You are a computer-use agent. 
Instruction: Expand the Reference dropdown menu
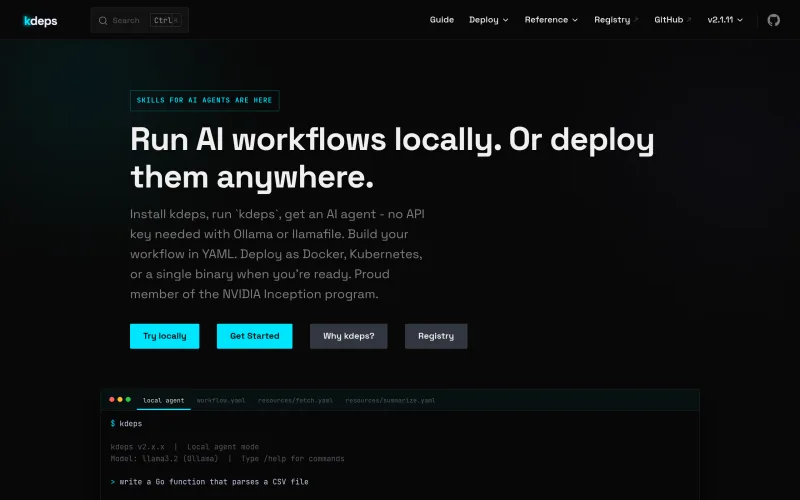tap(551, 20)
